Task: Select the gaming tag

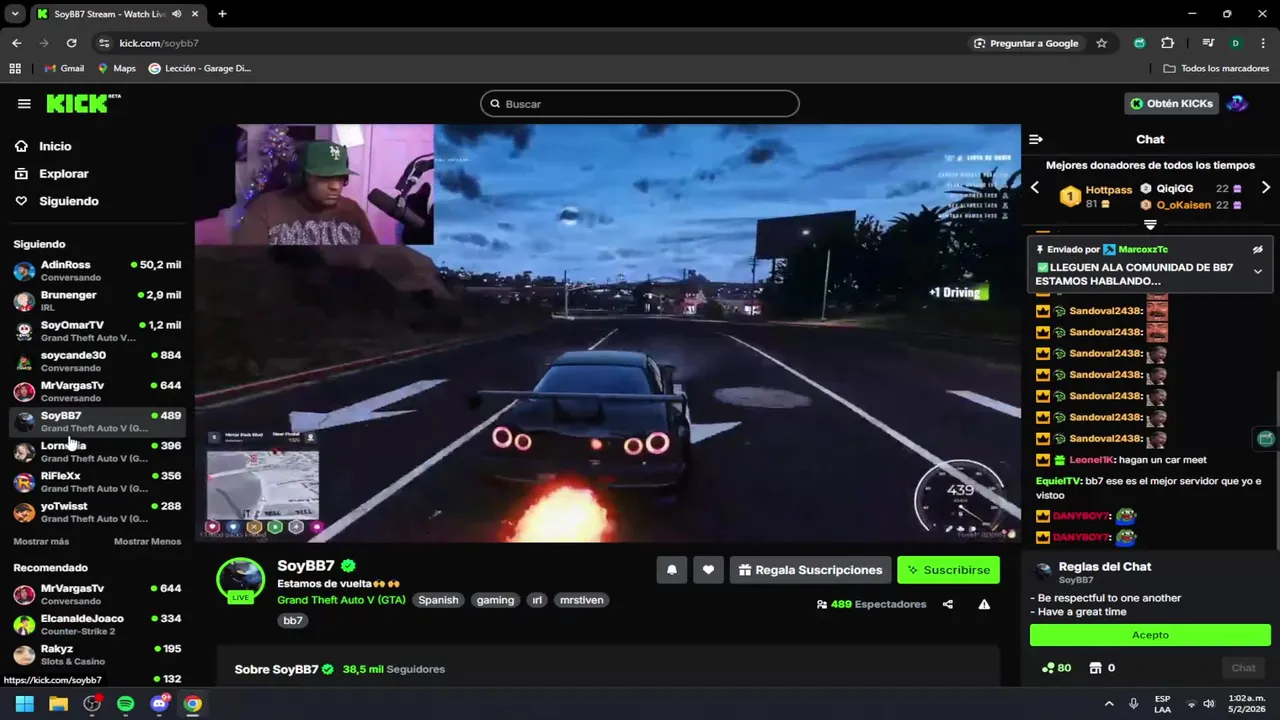Action: [x=495, y=600]
